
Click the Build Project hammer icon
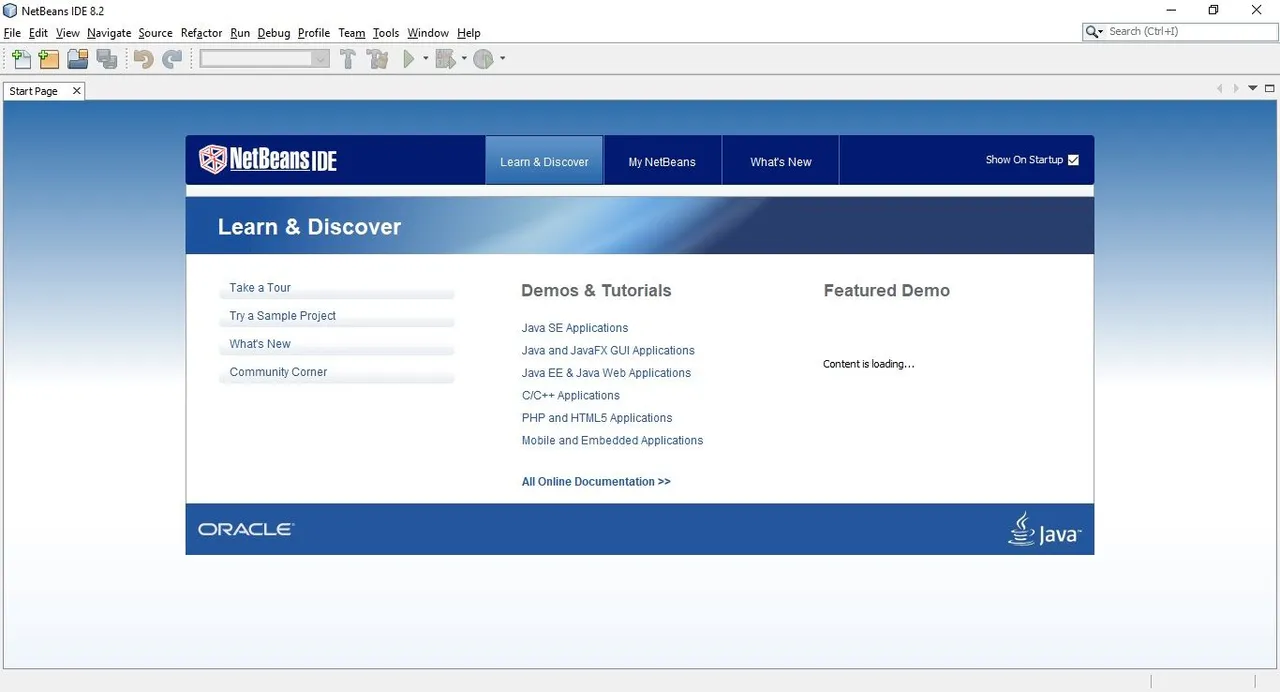click(x=348, y=59)
